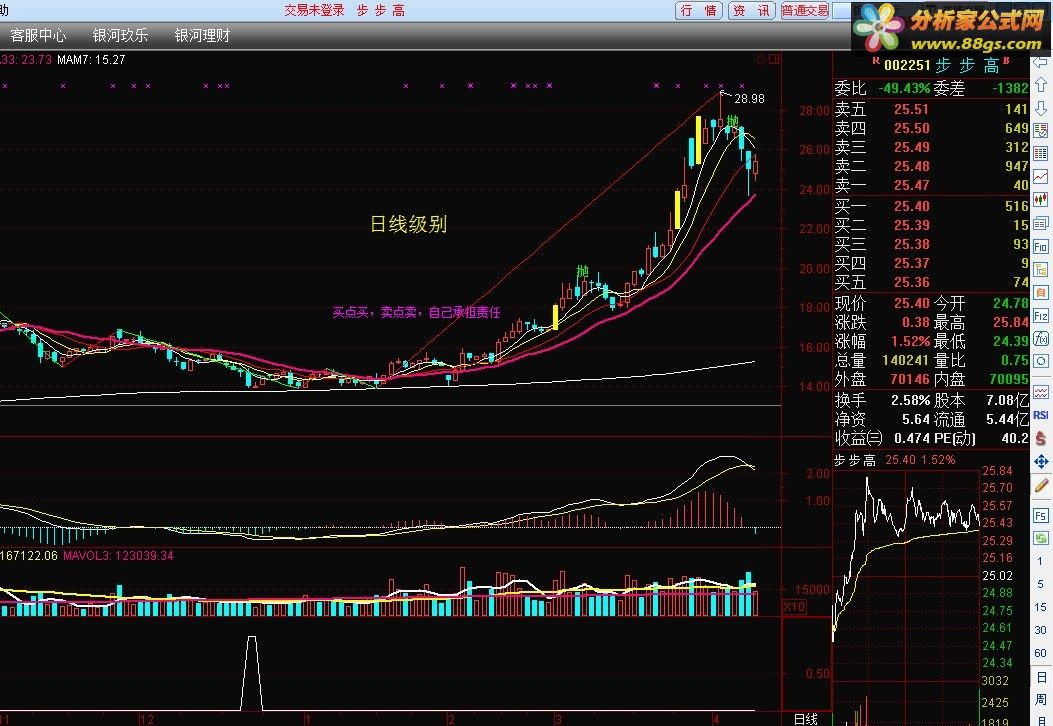Click the PE(动) 40.2 value

(1015, 438)
